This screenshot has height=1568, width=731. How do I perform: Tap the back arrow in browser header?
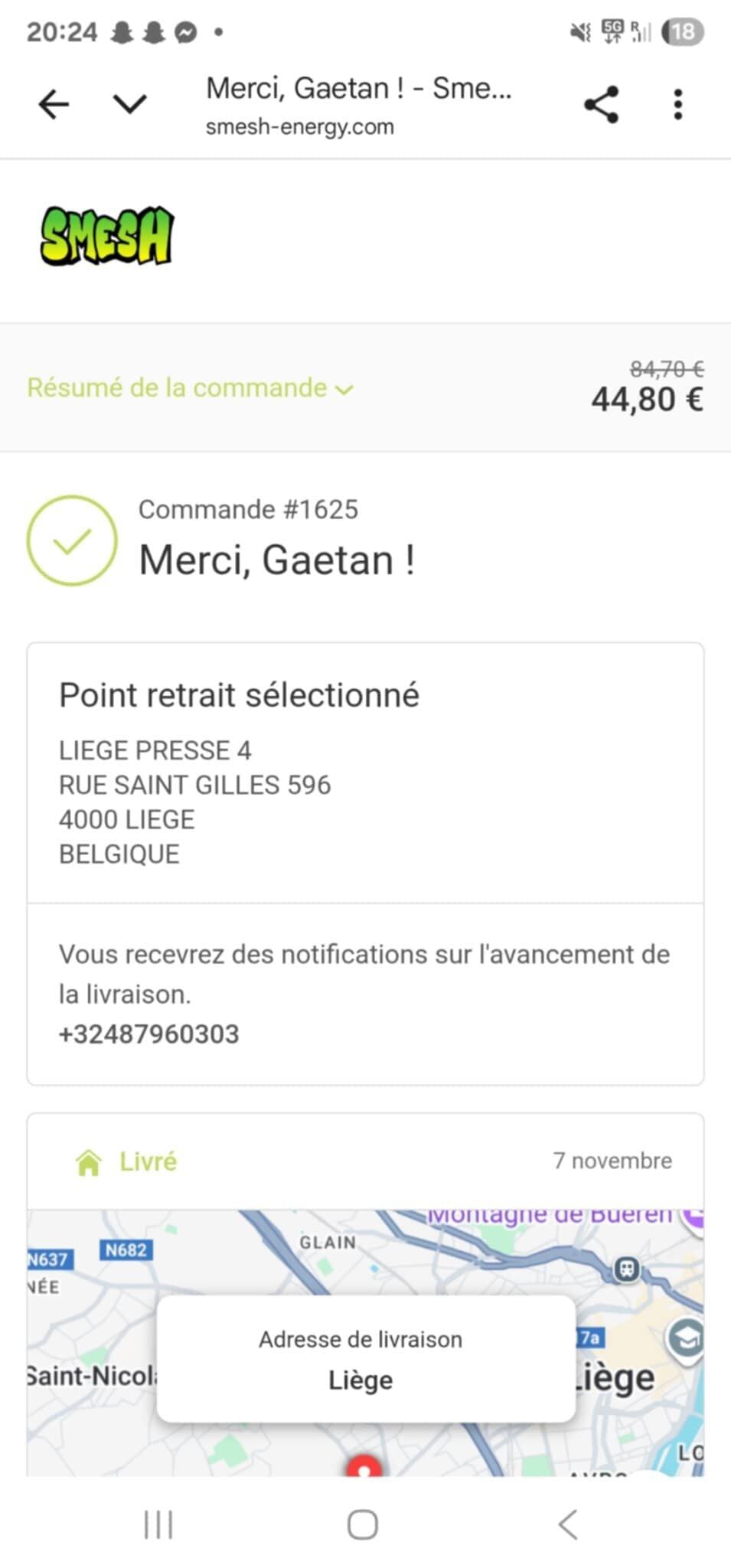[54, 104]
